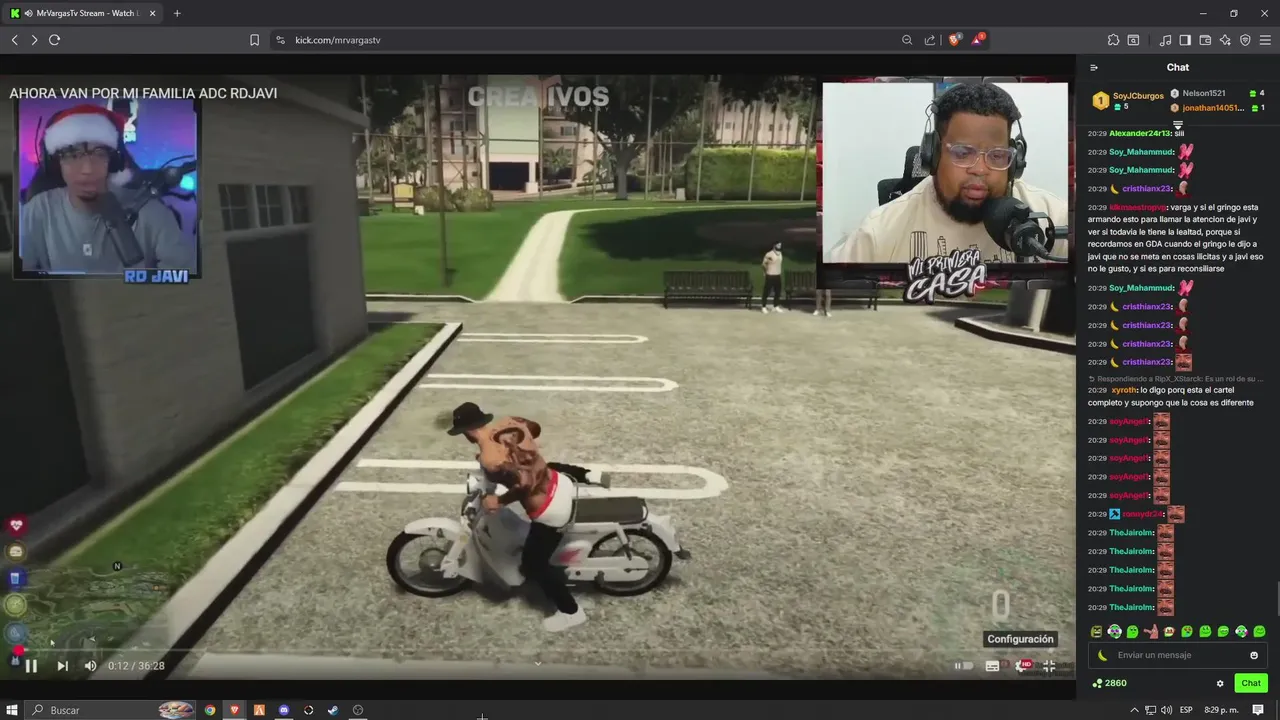The image size is (1280, 720).
Task: Show hidden system tray icons
Action: pos(1134,710)
